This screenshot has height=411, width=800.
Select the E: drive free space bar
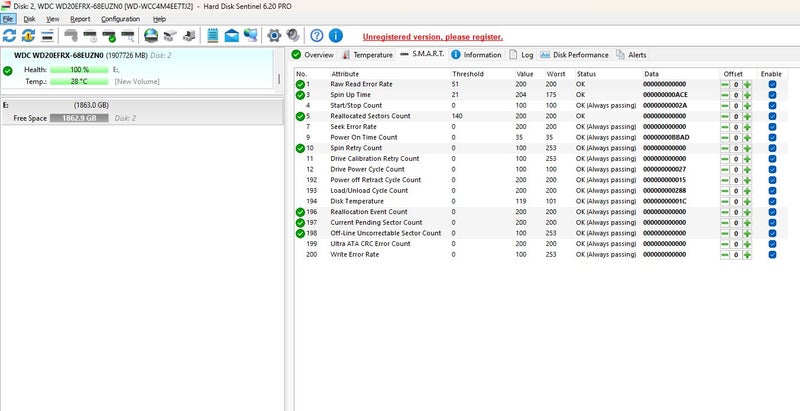[79, 118]
